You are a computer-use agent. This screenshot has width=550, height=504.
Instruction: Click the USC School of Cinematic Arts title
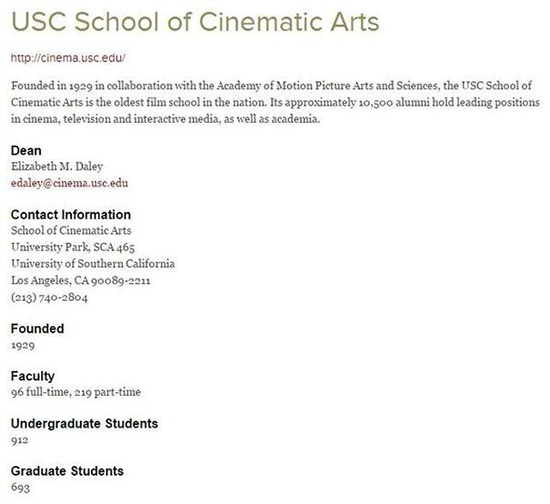click(x=195, y=22)
